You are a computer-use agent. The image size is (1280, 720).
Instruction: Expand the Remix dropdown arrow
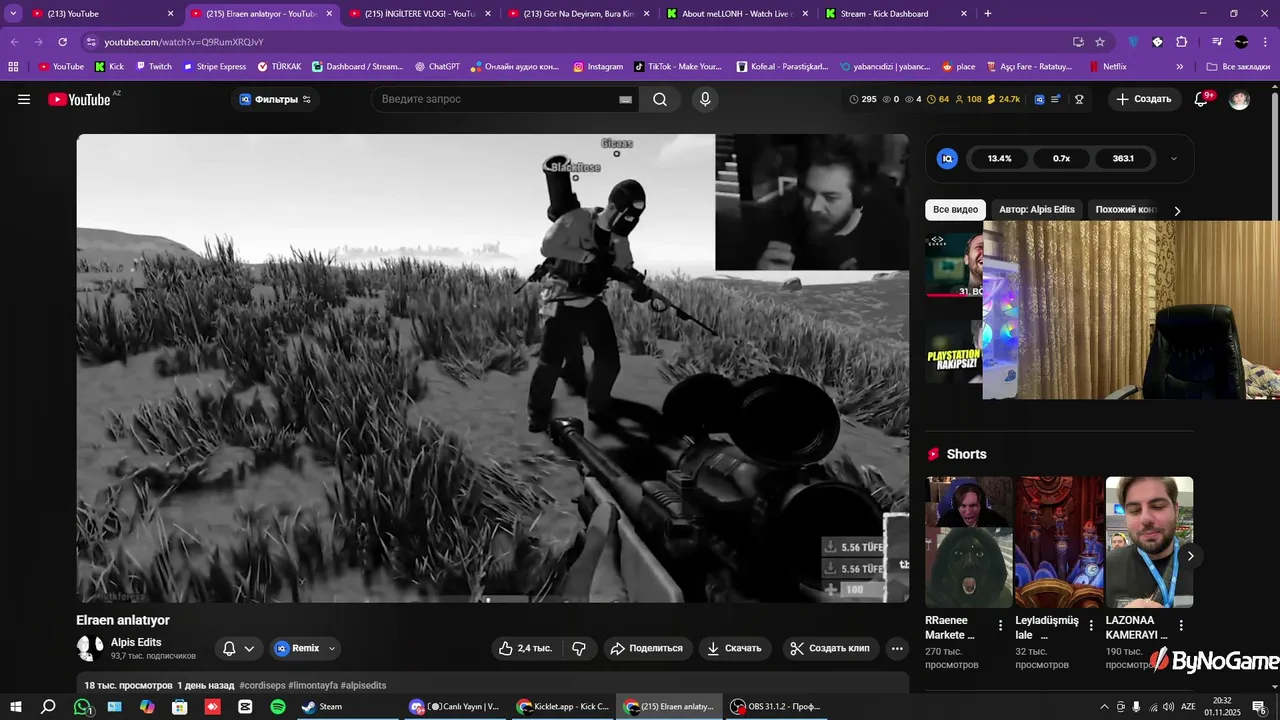pyautogui.click(x=332, y=648)
